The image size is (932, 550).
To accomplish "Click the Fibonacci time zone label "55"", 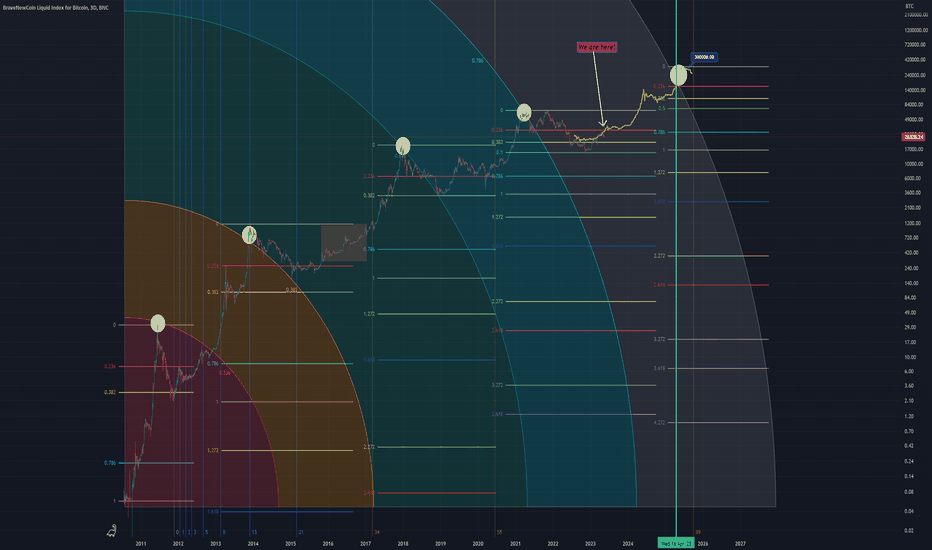I will (499, 532).
